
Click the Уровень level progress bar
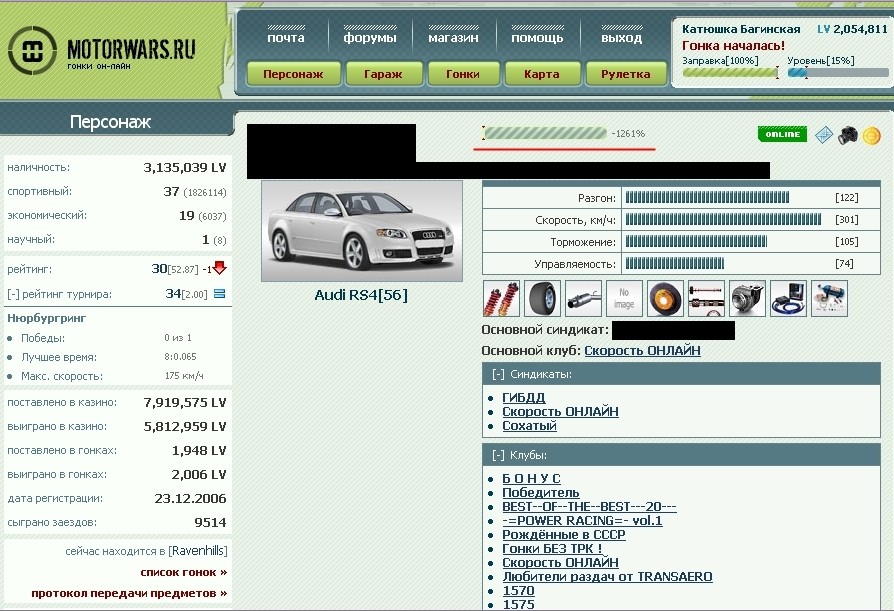pyautogui.click(x=838, y=72)
